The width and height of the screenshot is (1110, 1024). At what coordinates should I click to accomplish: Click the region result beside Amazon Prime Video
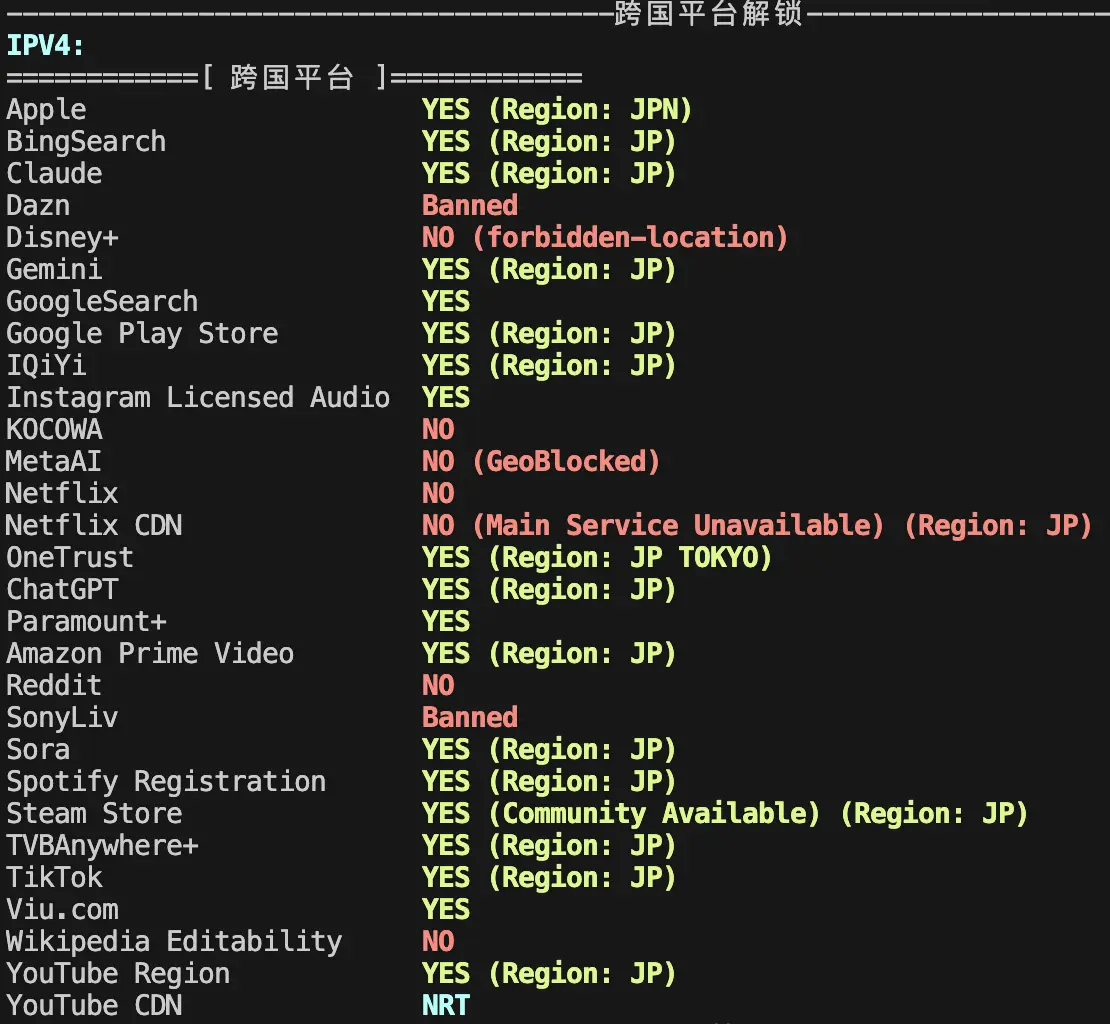(x=549, y=654)
